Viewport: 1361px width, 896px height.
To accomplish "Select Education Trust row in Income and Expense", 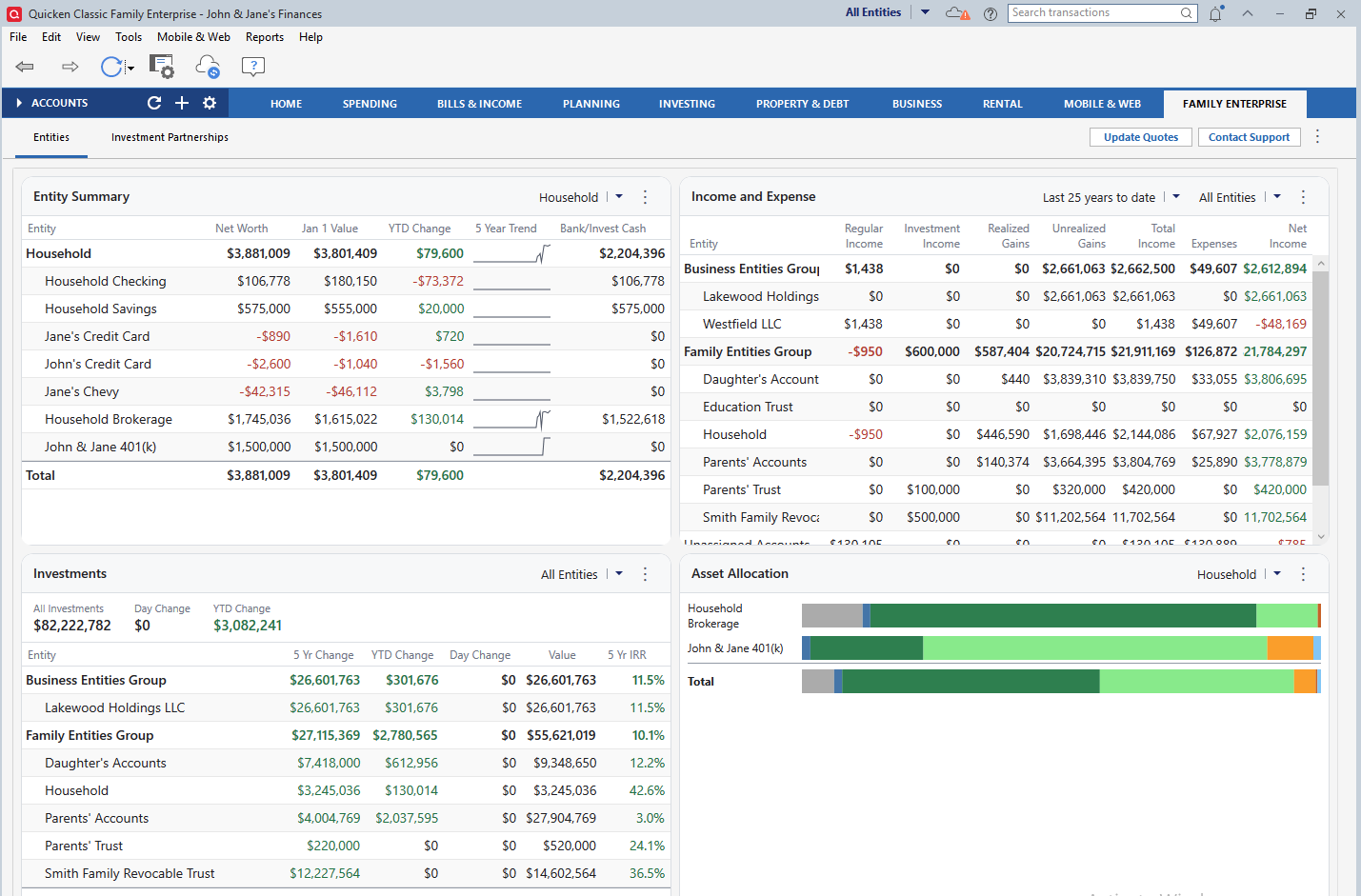I will click(x=996, y=407).
